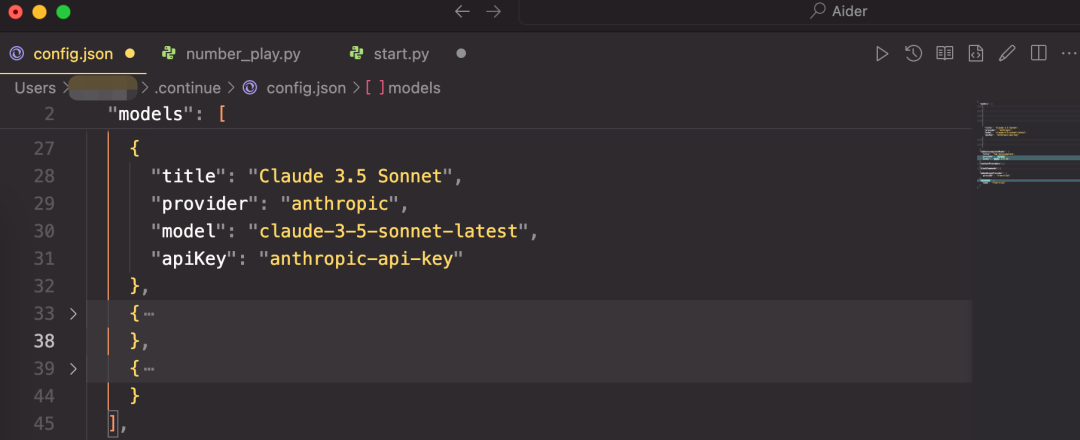Open the timeline history icon
The image size is (1080, 440).
pyautogui.click(x=913, y=54)
